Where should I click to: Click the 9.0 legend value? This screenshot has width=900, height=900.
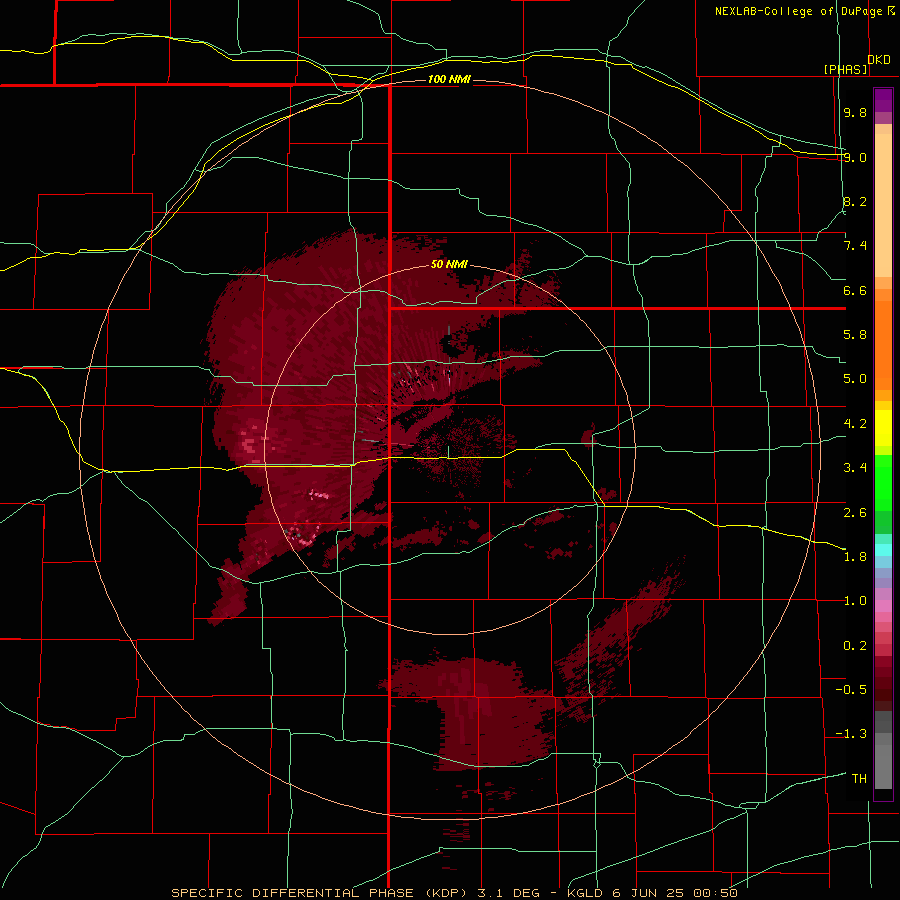[x=855, y=157]
